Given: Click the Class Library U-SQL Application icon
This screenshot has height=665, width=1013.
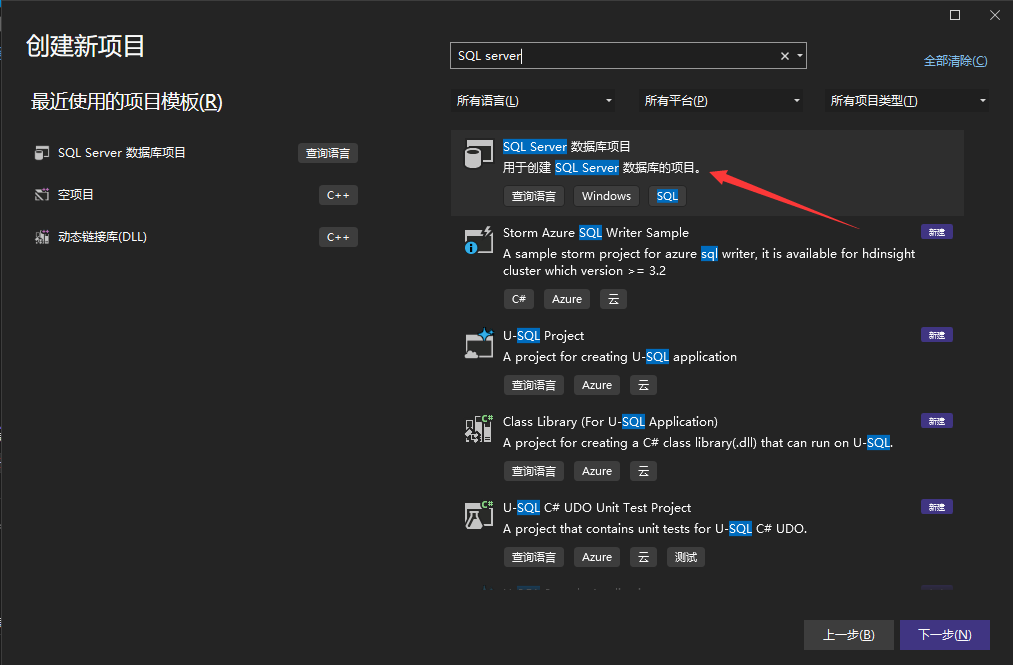Looking at the screenshot, I should coord(479,429).
